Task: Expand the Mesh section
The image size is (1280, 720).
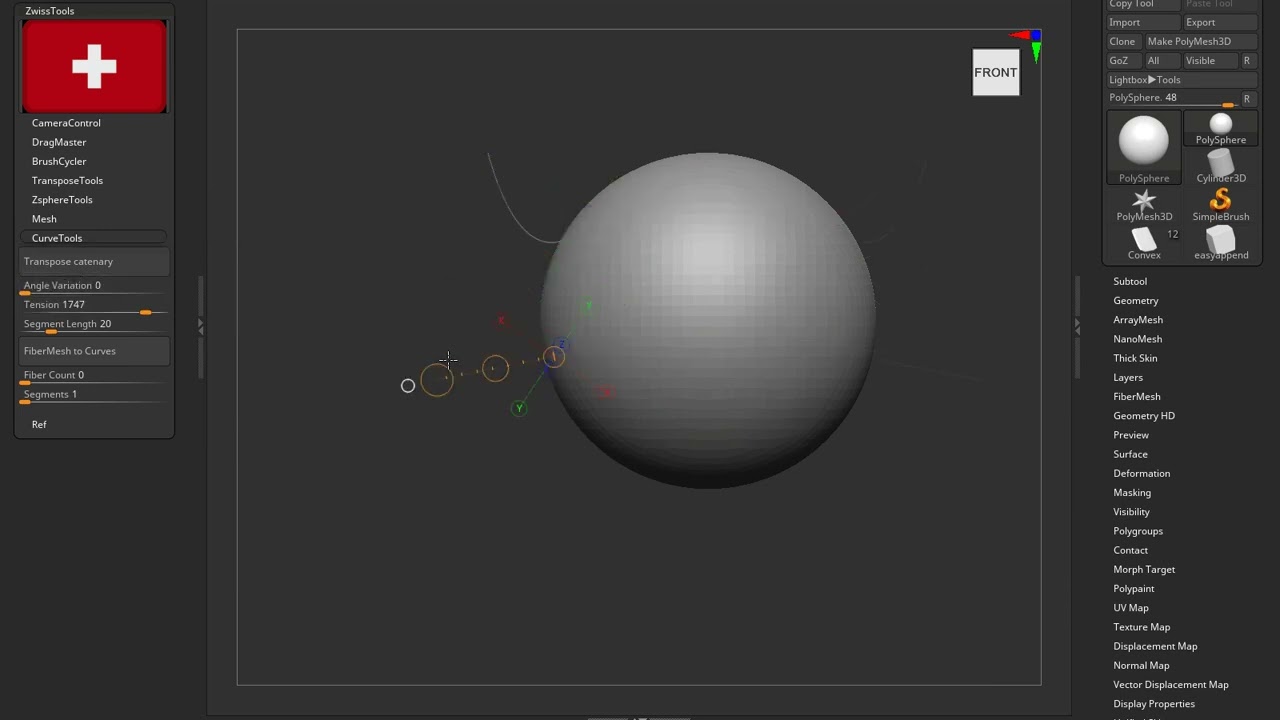Action: (x=44, y=219)
